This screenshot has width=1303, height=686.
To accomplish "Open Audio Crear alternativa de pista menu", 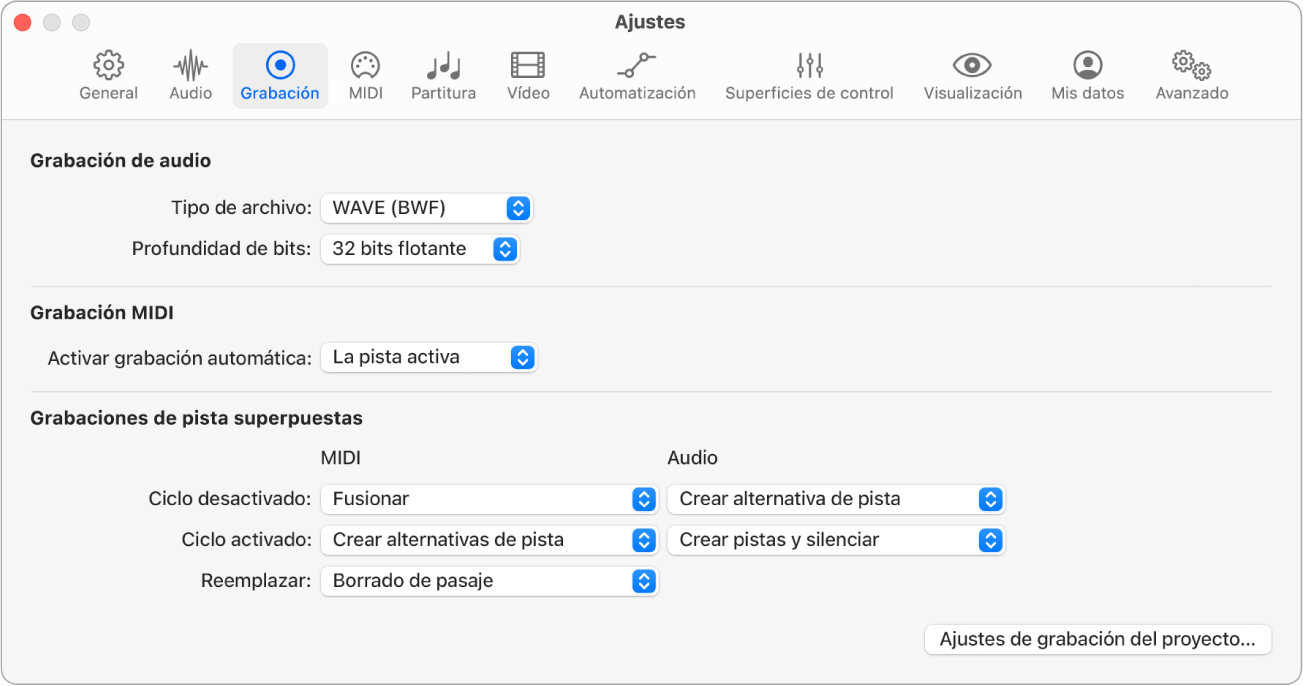I will [x=835, y=499].
